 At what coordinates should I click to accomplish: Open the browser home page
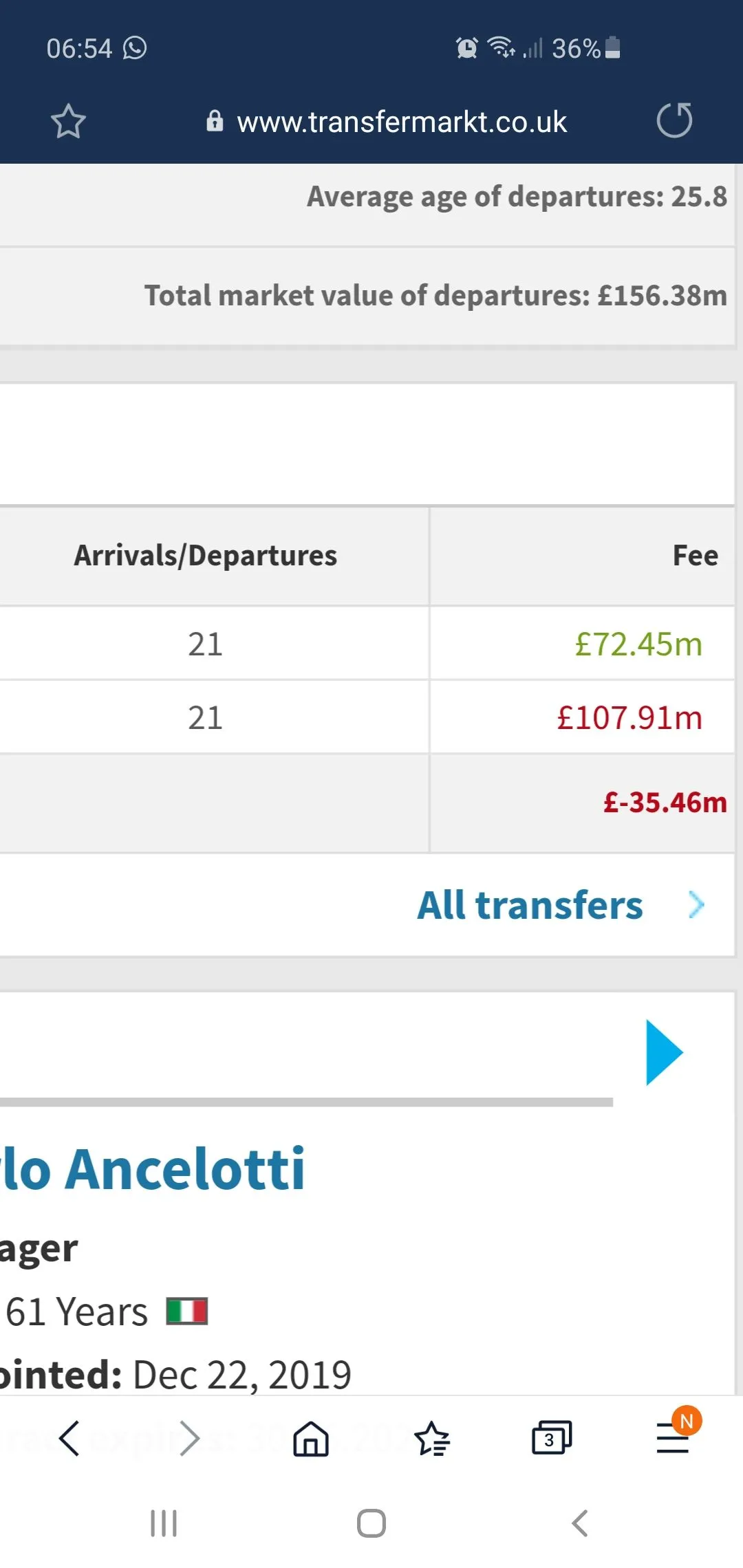point(311,1438)
